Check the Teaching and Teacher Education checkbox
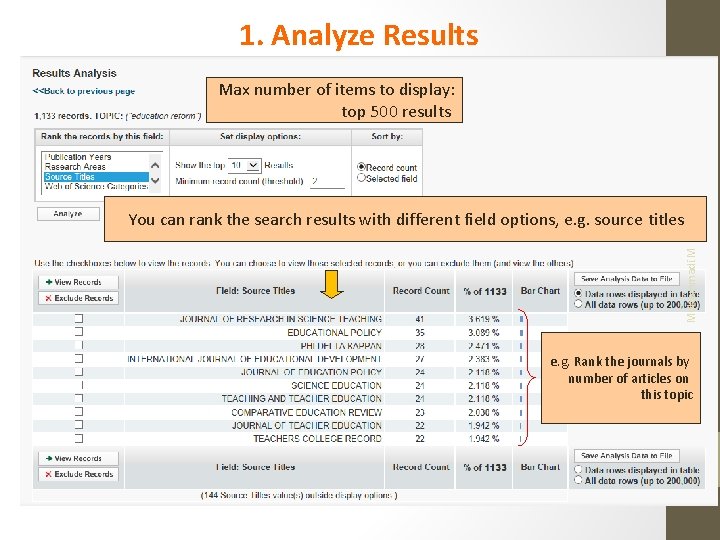This screenshot has width=720, height=540. click(x=79, y=399)
